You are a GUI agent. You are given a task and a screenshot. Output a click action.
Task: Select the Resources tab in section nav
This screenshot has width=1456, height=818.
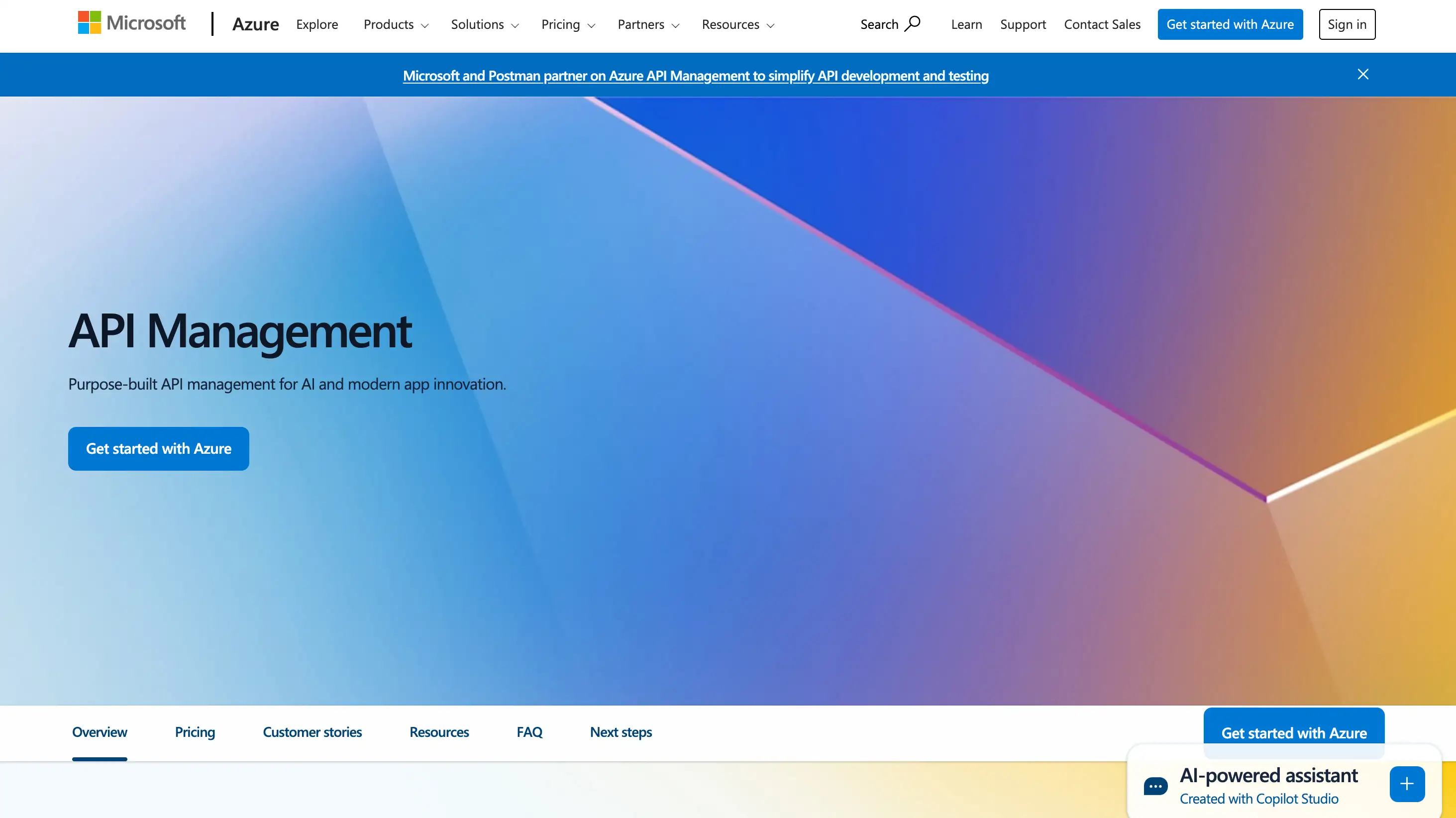439,732
